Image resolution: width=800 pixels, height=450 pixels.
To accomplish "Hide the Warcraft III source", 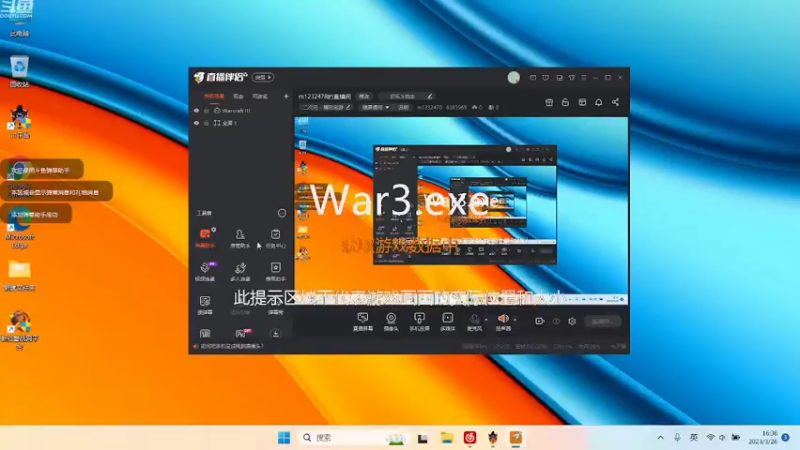I will (x=196, y=110).
